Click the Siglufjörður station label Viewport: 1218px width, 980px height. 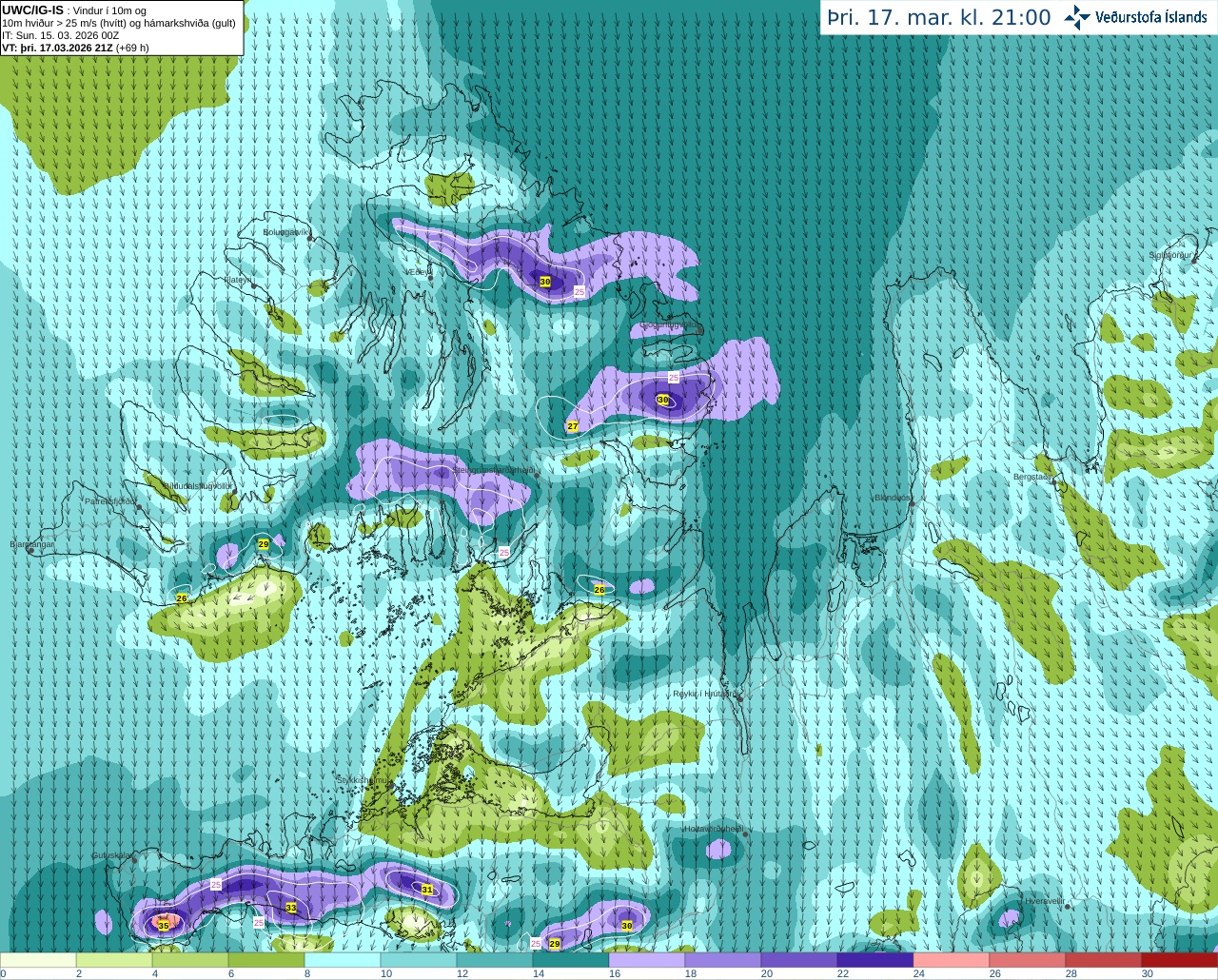1171,255
